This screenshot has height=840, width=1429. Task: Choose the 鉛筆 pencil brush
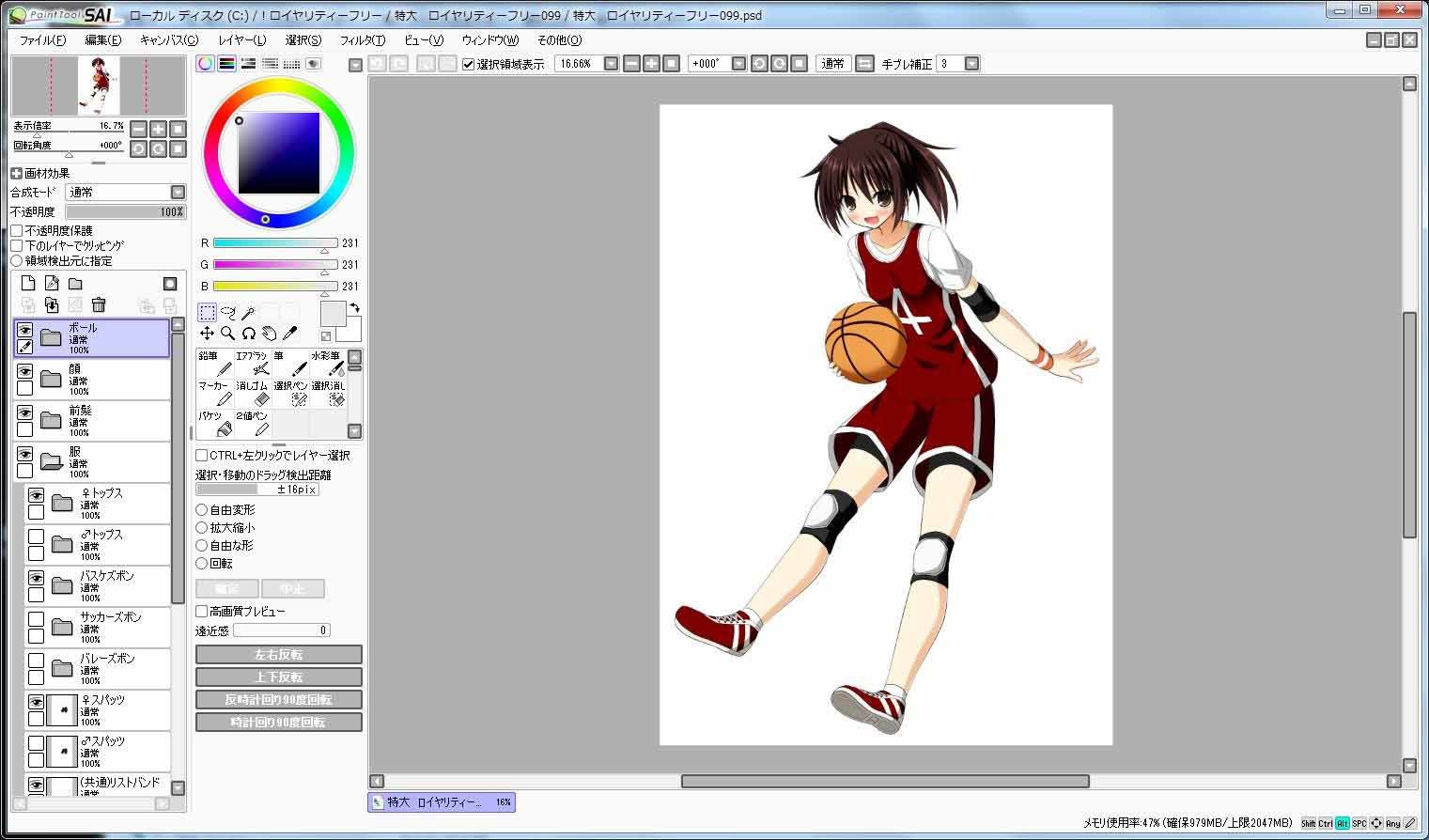pyautogui.click(x=214, y=364)
